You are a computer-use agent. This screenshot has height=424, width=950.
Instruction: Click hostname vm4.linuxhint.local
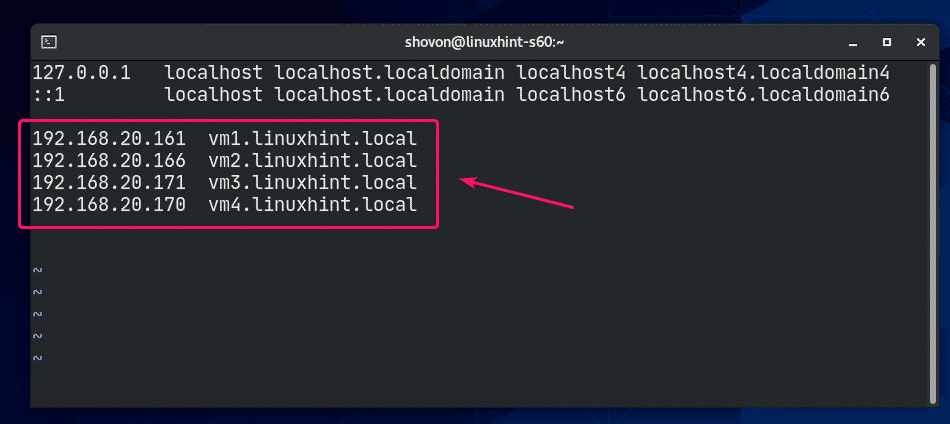(312, 204)
